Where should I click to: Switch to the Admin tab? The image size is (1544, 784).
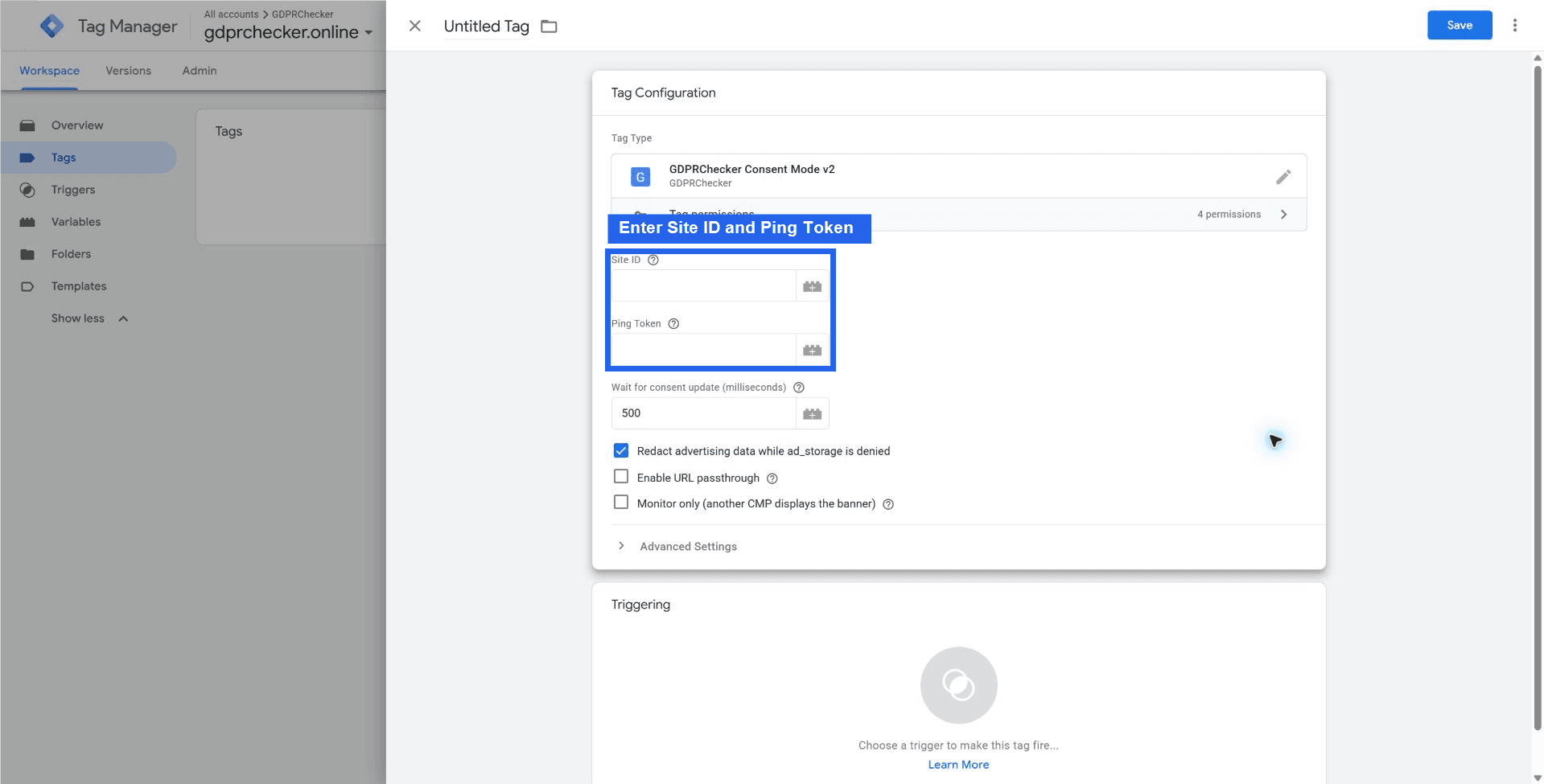pyautogui.click(x=200, y=71)
